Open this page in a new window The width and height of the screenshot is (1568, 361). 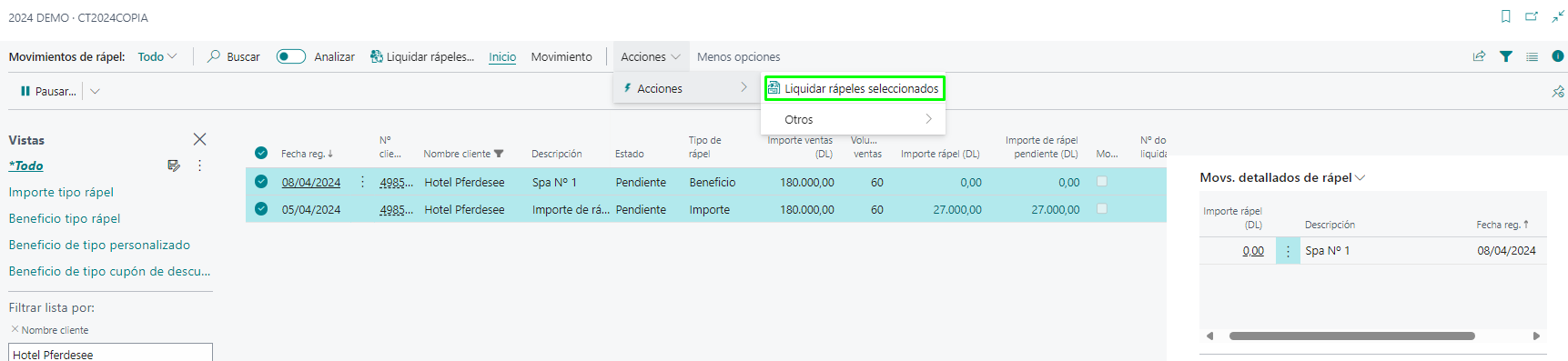(1532, 16)
